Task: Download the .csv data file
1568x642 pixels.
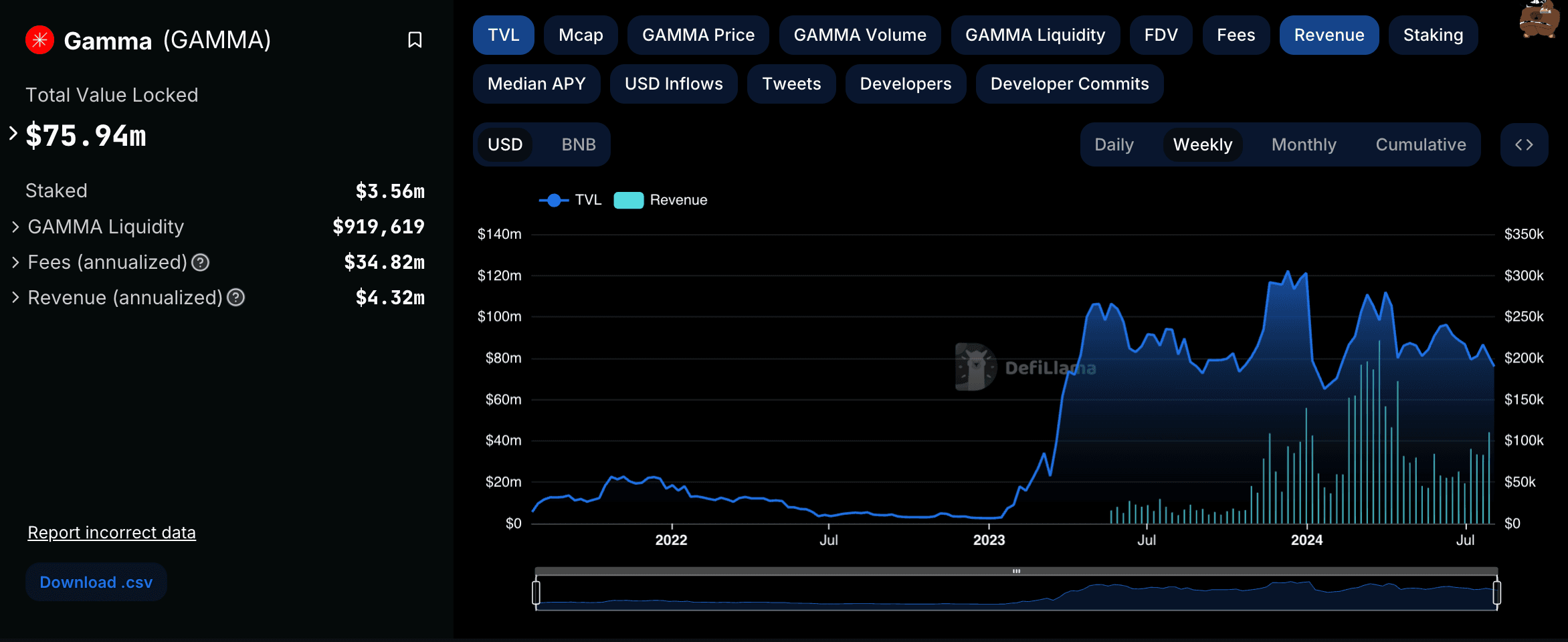Action: pyautogui.click(x=96, y=582)
